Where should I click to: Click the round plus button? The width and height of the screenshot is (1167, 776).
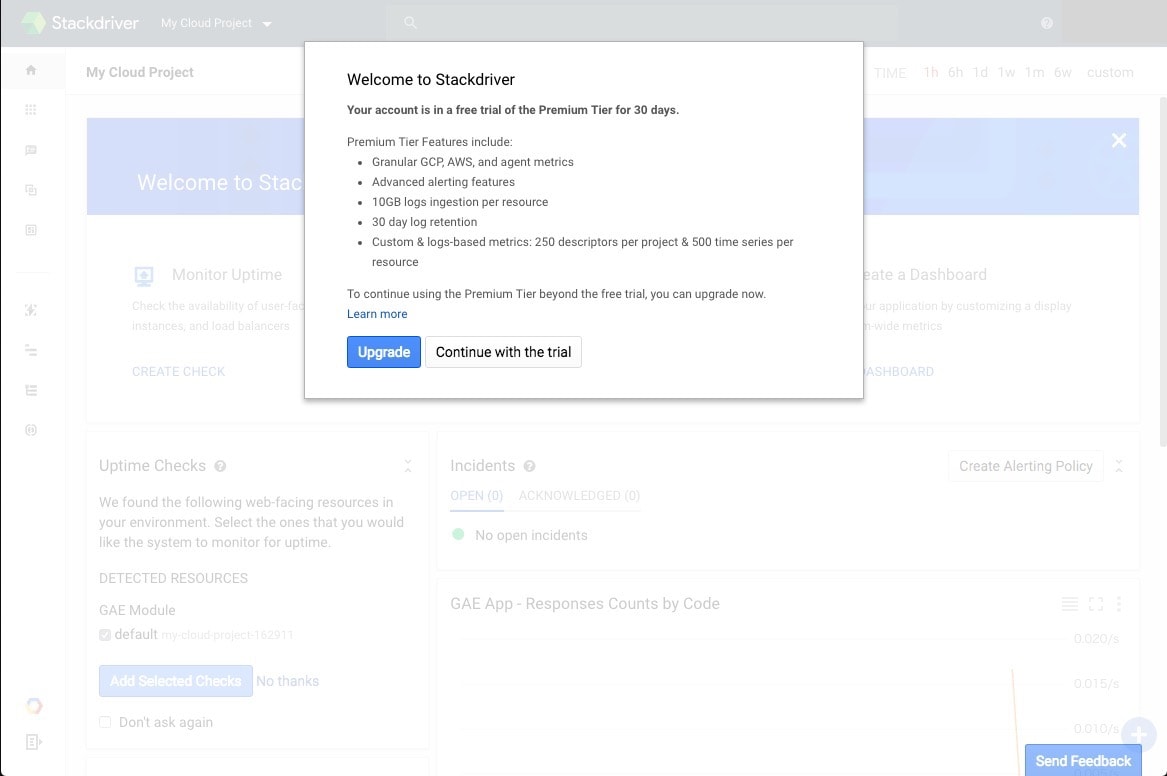[1139, 735]
